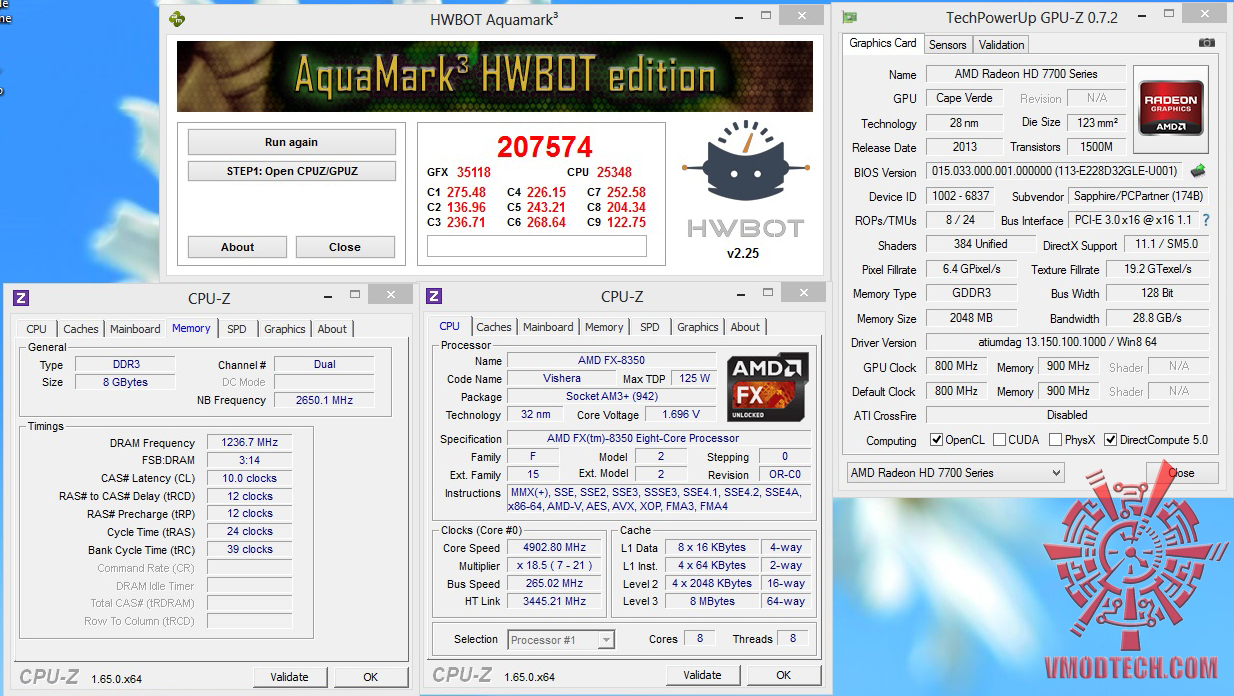Click the Bus Interface question mark icon
1234x696 pixels.
pos(1206,220)
